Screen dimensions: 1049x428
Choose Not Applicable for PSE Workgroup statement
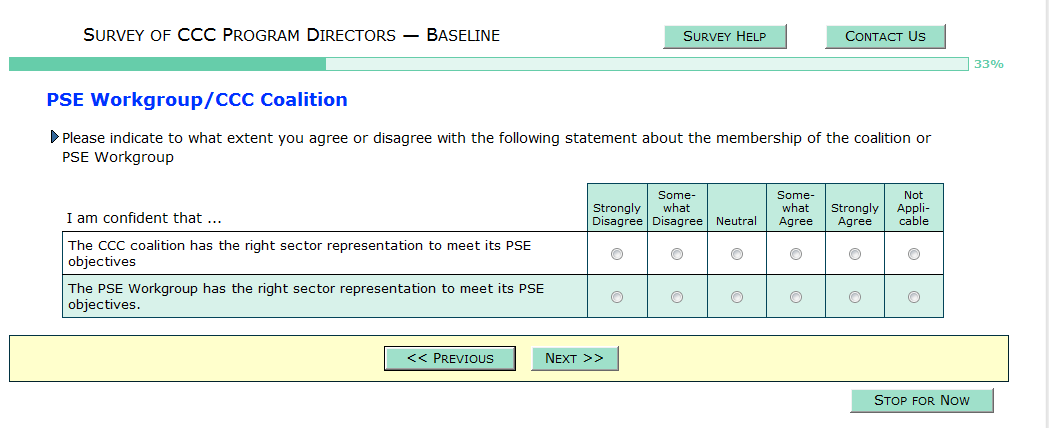point(914,297)
